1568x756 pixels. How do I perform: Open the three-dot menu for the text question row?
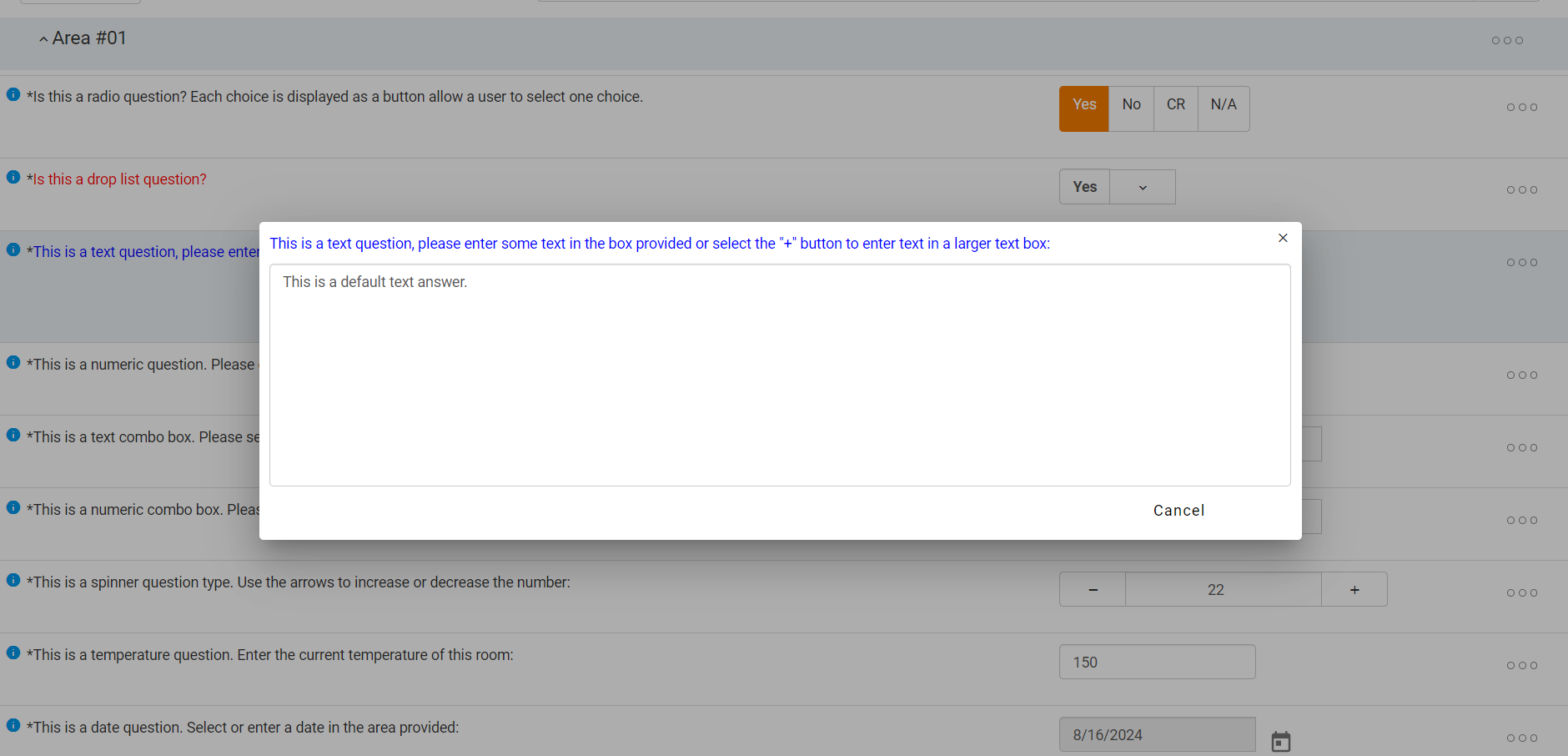coord(1522,262)
